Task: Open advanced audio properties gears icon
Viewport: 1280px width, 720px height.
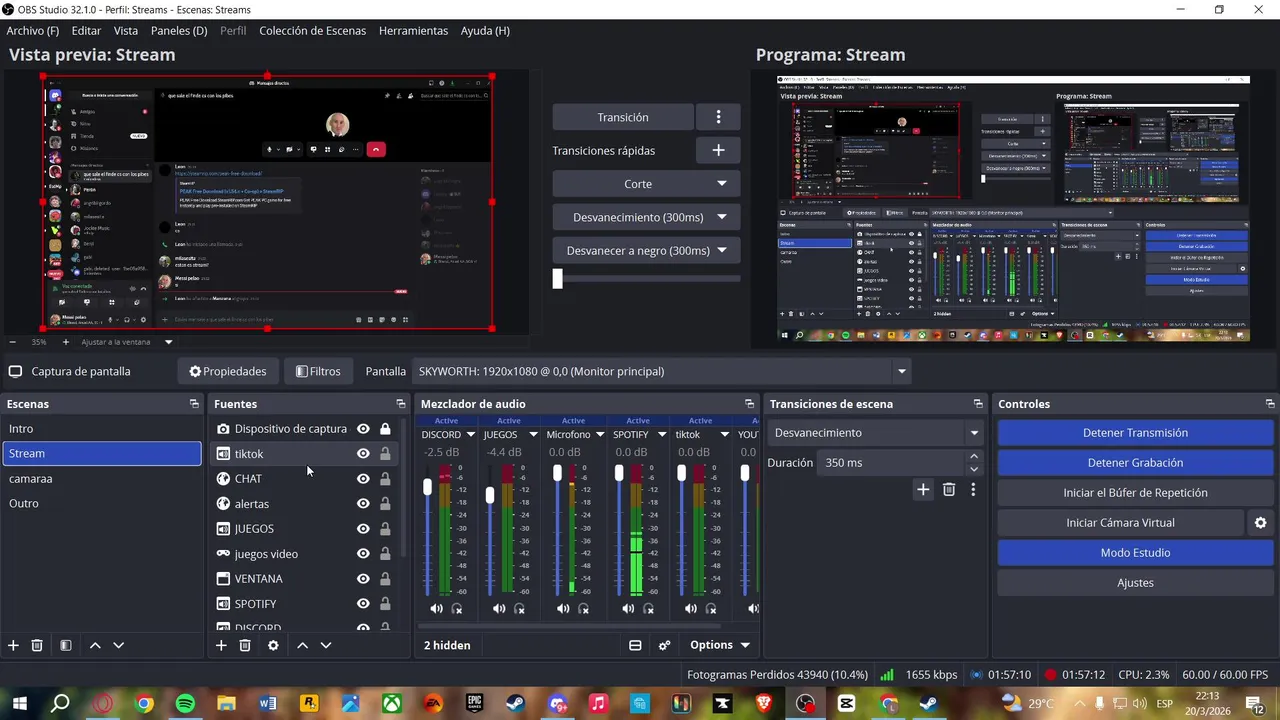Action: click(x=664, y=645)
